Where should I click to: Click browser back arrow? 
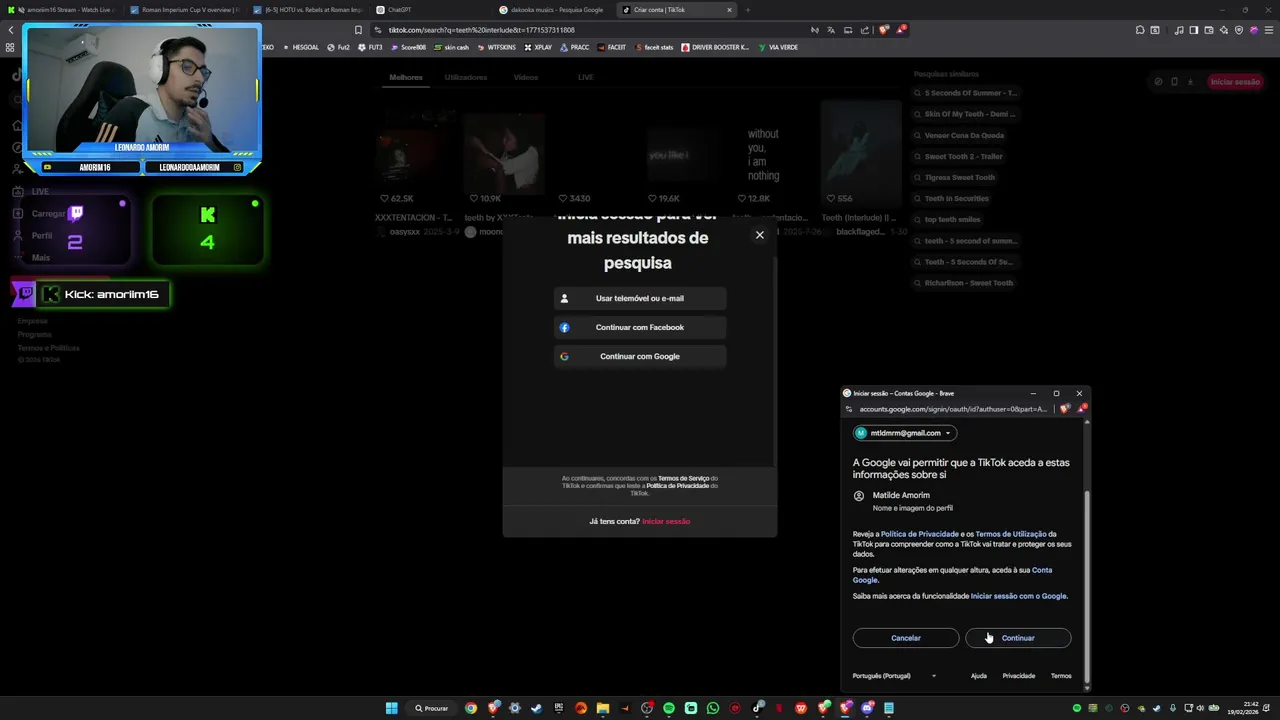click(10, 30)
